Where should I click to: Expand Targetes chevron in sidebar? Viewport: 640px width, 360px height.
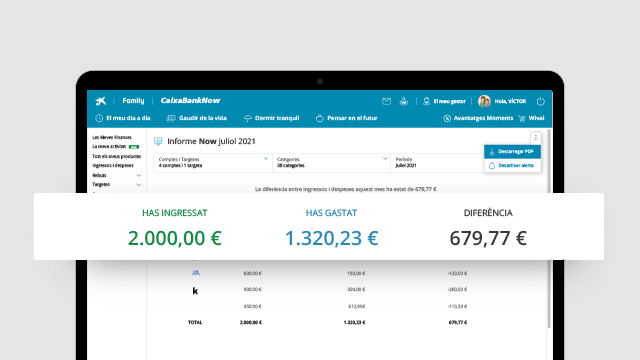click(x=139, y=185)
